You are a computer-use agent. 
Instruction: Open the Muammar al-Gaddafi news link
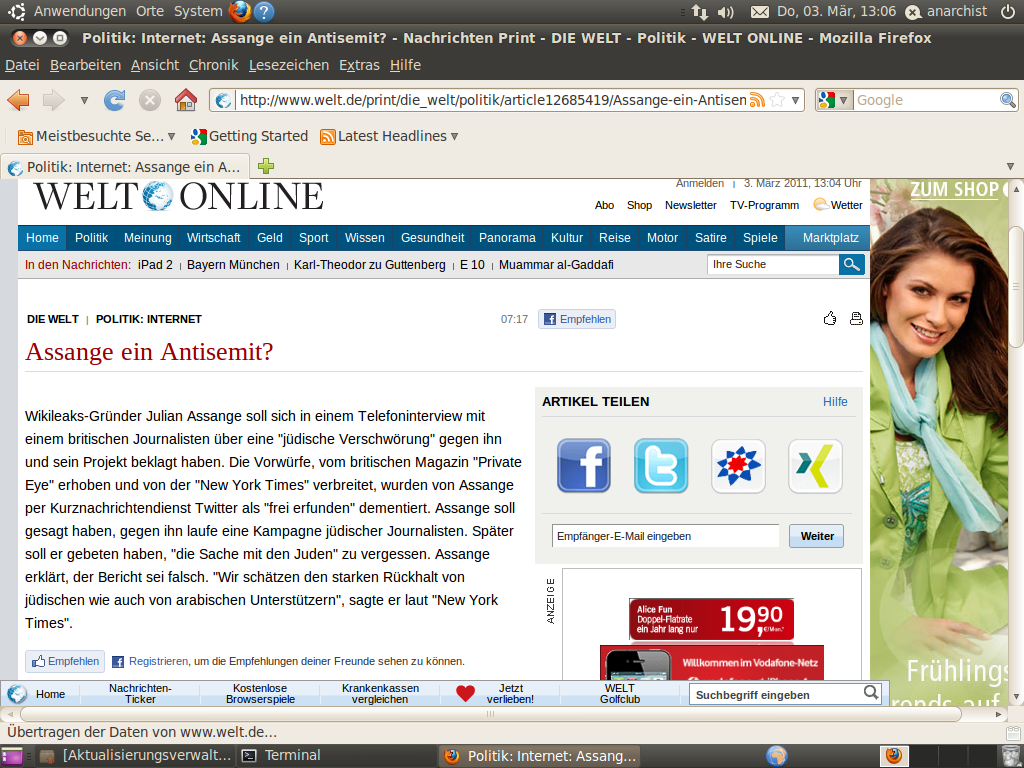point(556,264)
